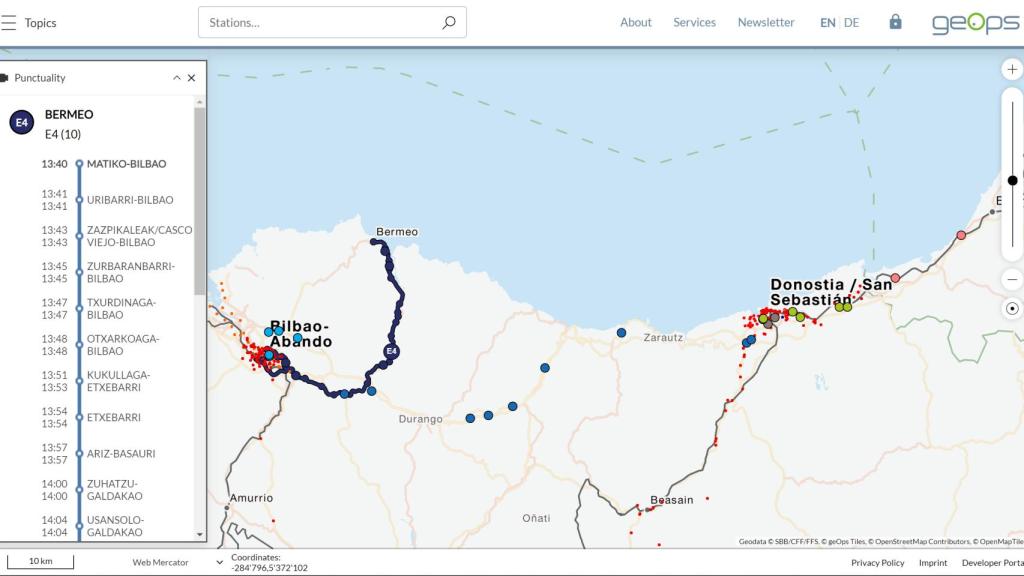The height and width of the screenshot is (576, 1024).
Task: Open the Privacy Policy link
Action: point(877,562)
